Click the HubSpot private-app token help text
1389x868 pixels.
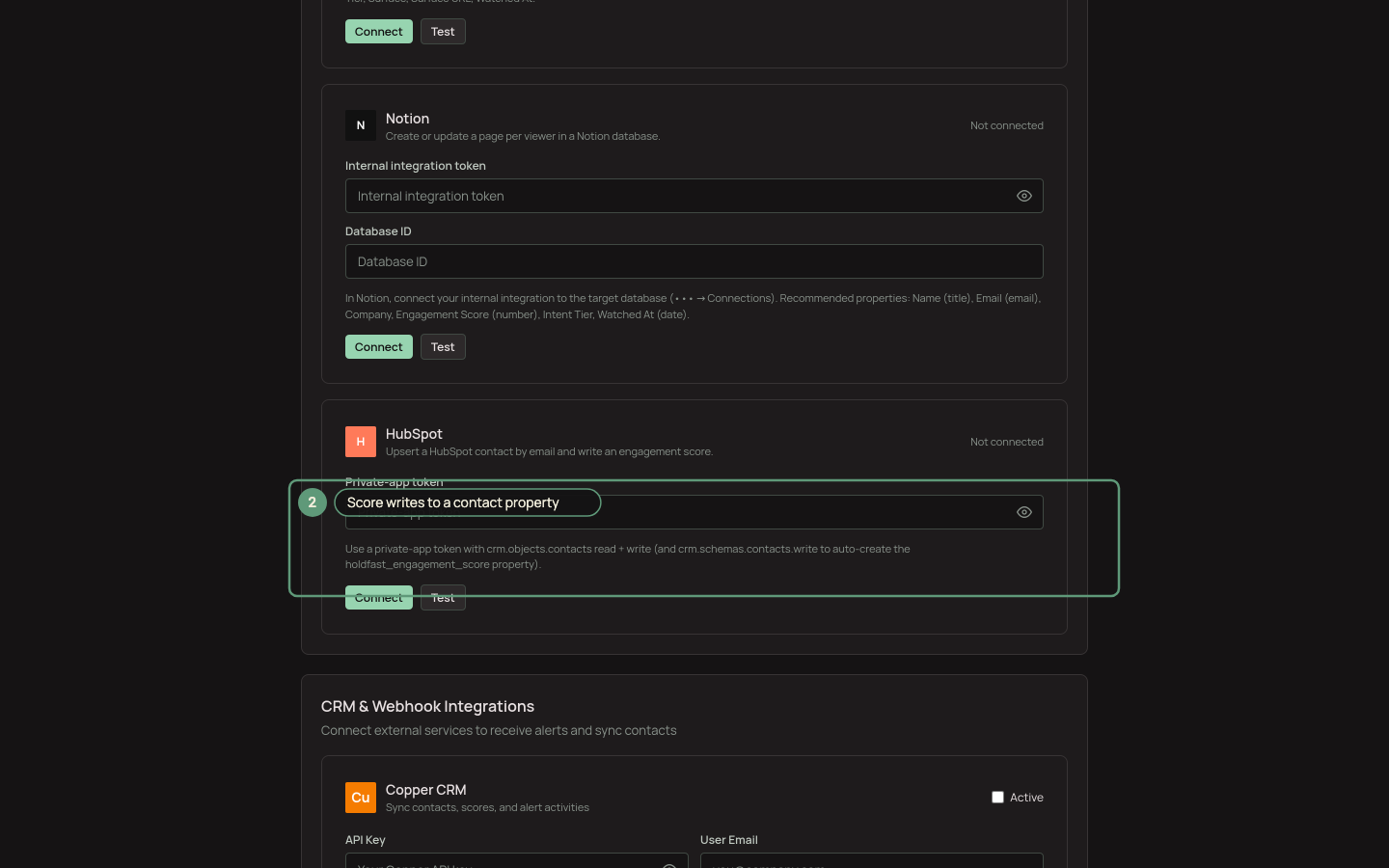[x=628, y=556]
